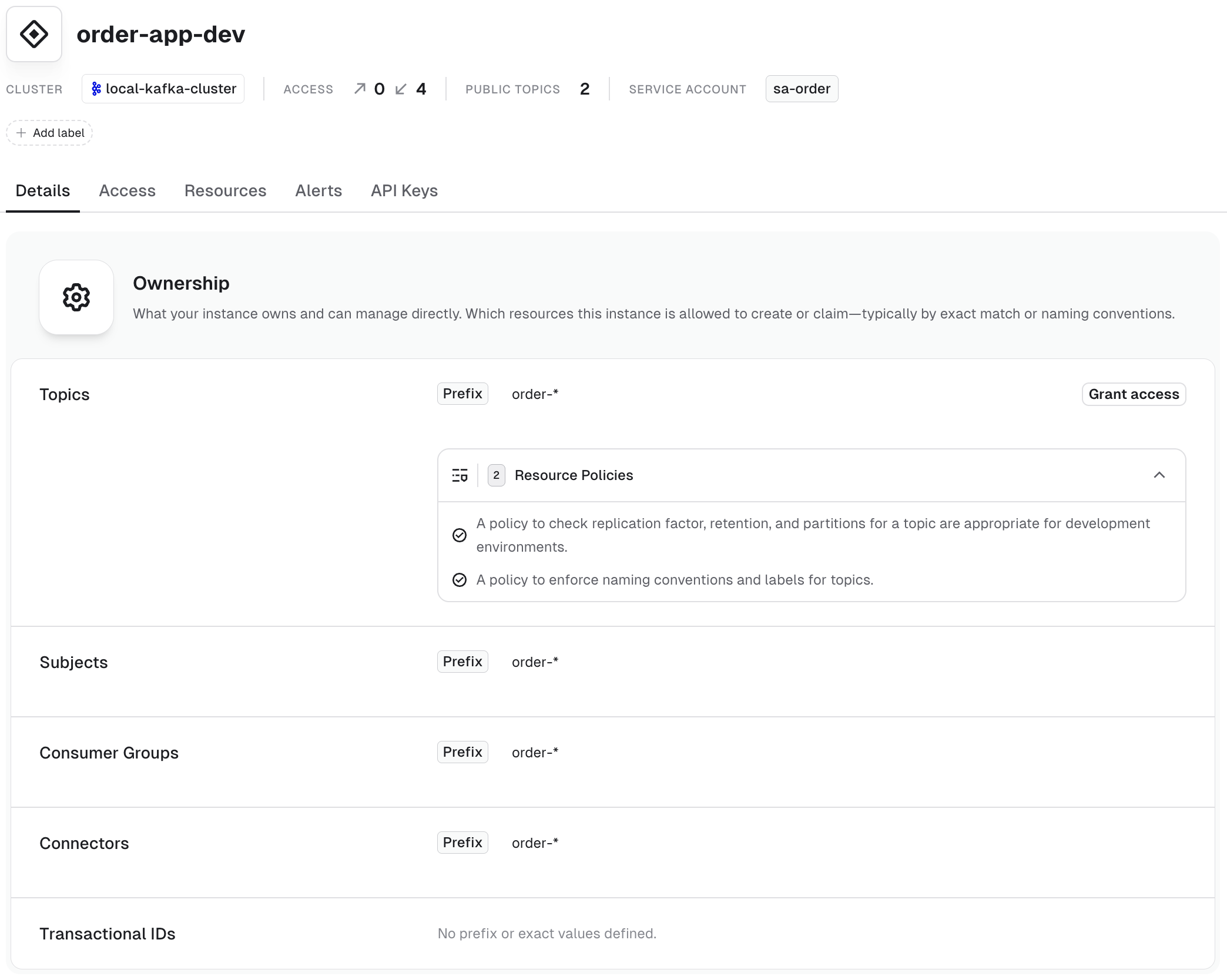Click the naming conventions and labels policy text
Viewport: 1227px width, 980px height.
[x=675, y=580]
